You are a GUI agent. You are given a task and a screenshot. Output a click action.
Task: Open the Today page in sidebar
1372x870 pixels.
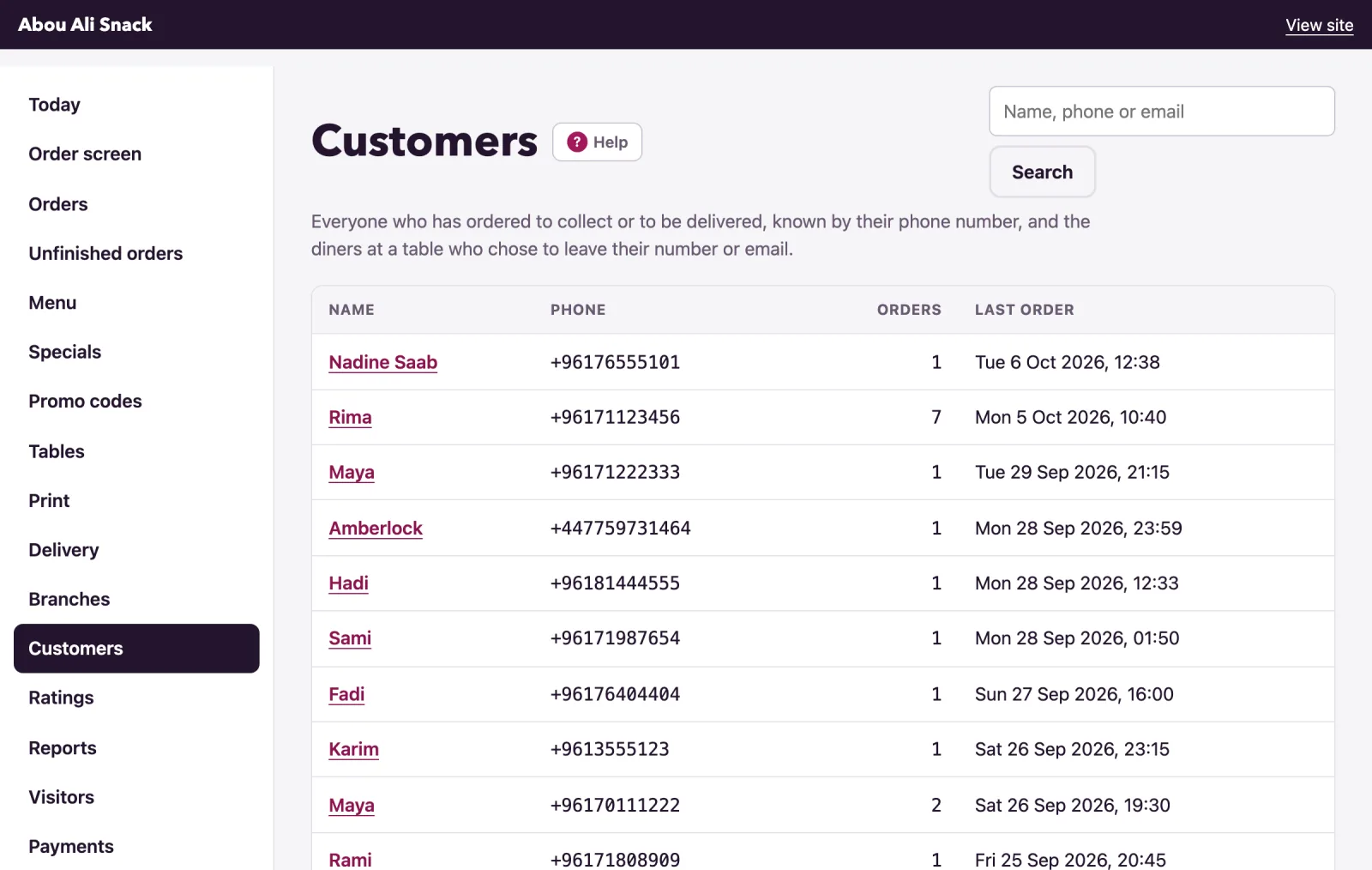(x=54, y=105)
